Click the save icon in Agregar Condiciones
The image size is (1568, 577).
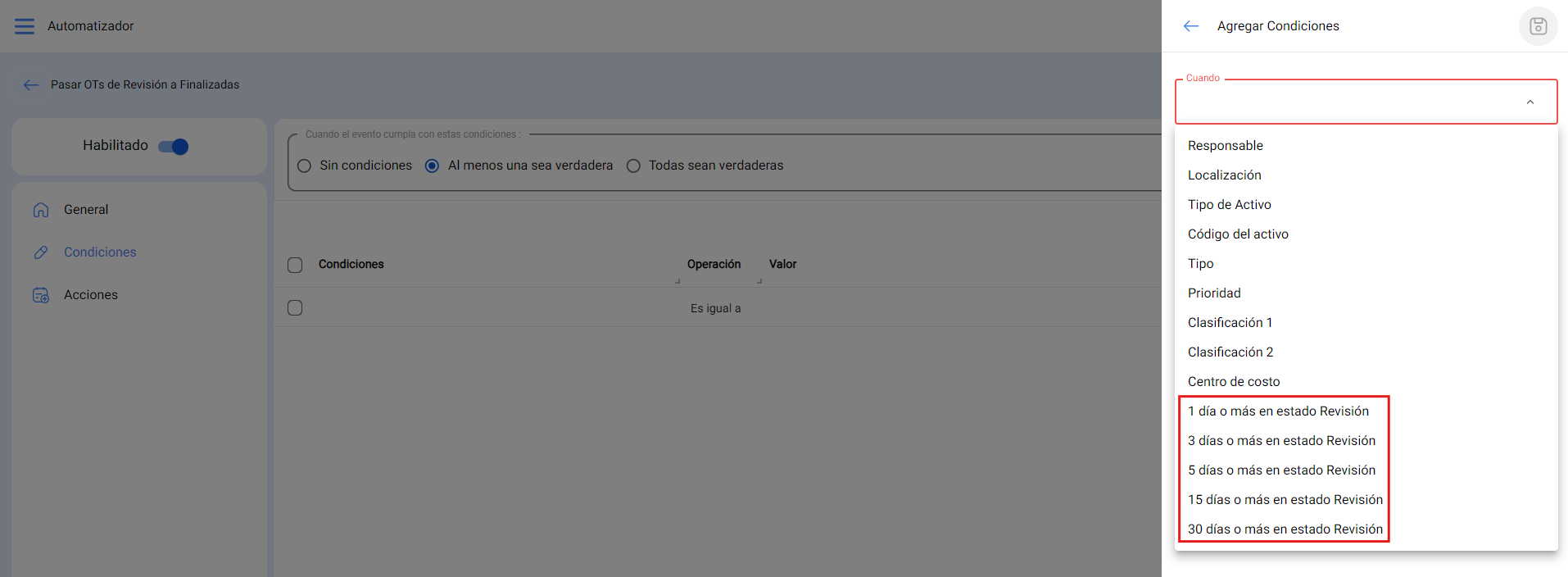click(1538, 26)
